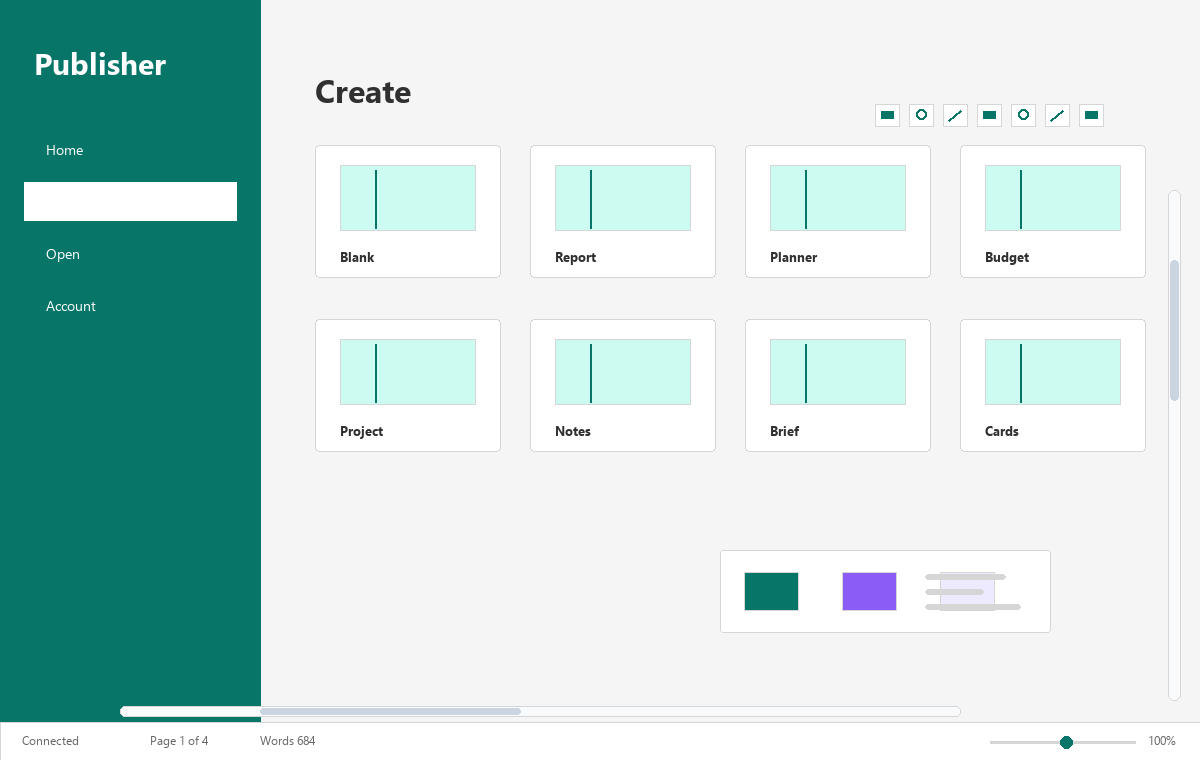Screen dimensions: 1200x760
Task: Click the Create heading
Action: tap(363, 92)
